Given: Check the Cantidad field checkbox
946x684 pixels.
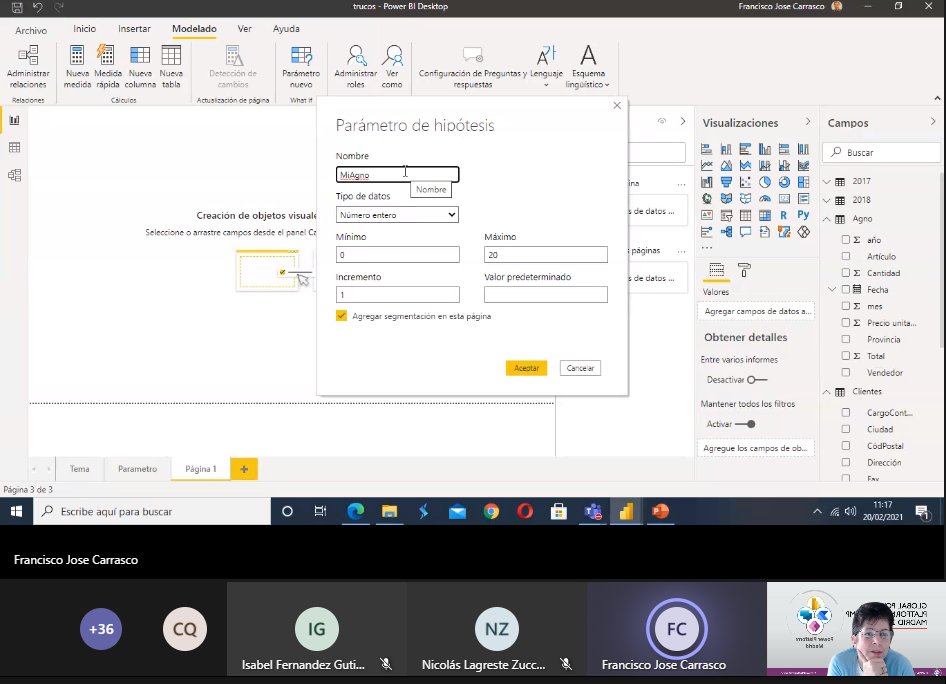Looking at the screenshot, I should (x=846, y=273).
